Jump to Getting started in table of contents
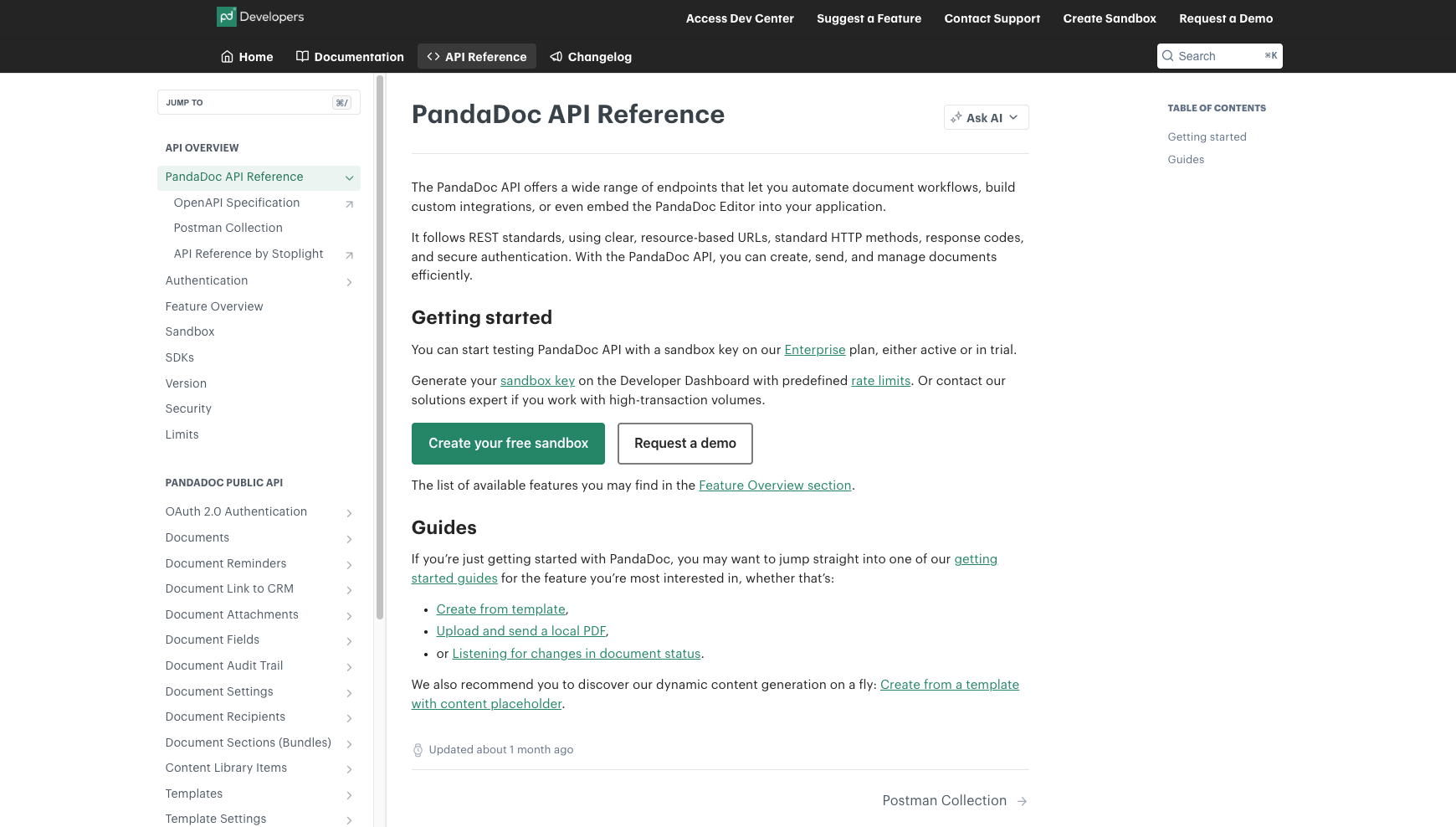 point(1207,136)
